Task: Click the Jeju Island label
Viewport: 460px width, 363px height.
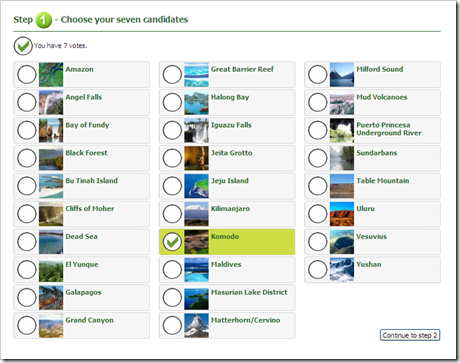Action: (230, 181)
